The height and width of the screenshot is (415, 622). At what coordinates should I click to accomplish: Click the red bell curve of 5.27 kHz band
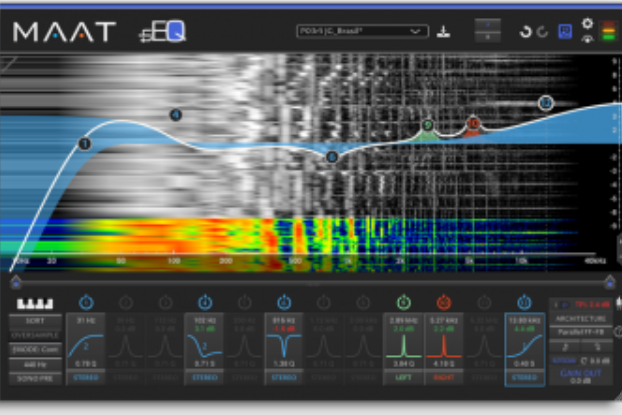443,346
